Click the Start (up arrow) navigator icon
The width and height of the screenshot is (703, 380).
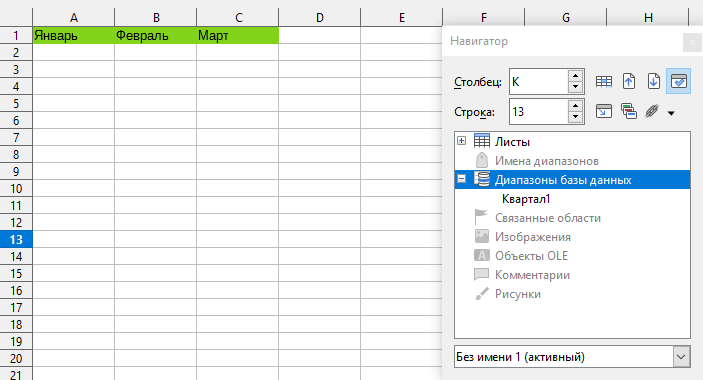click(x=629, y=82)
